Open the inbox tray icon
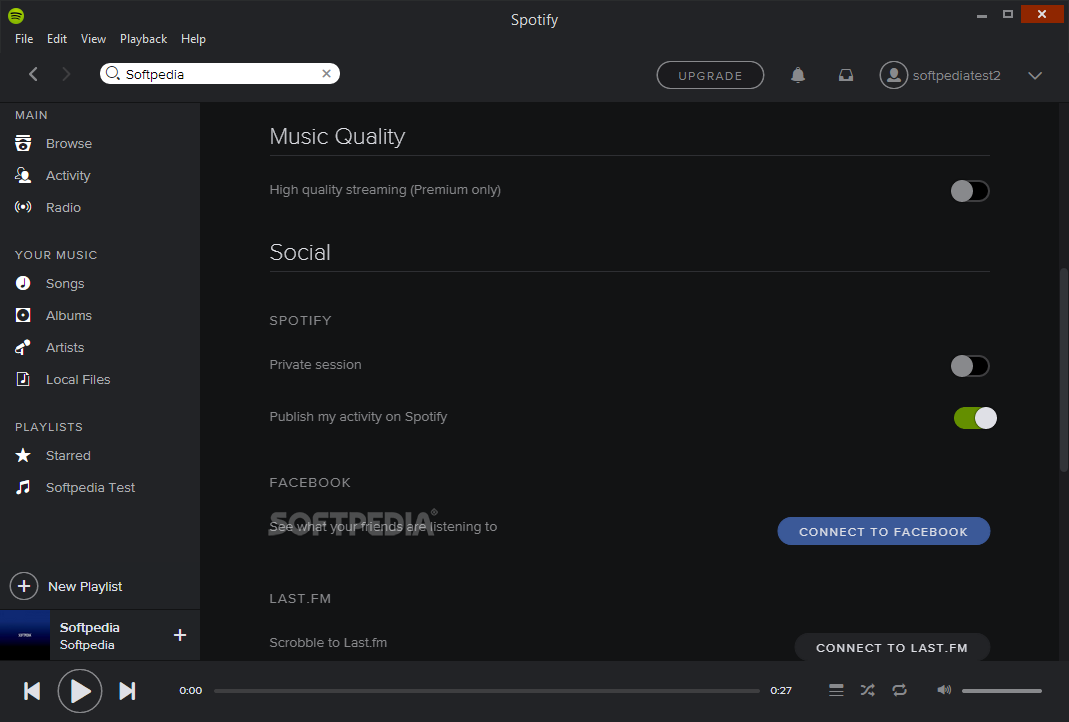1069x722 pixels. (845, 75)
